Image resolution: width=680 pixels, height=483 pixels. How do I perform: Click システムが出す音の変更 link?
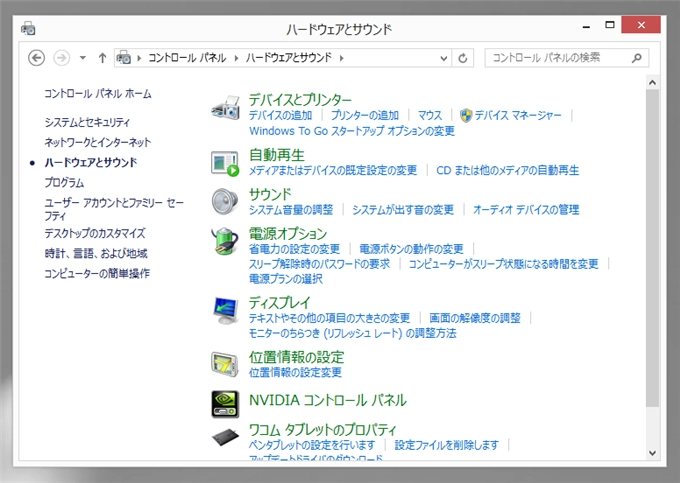coord(403,210)
